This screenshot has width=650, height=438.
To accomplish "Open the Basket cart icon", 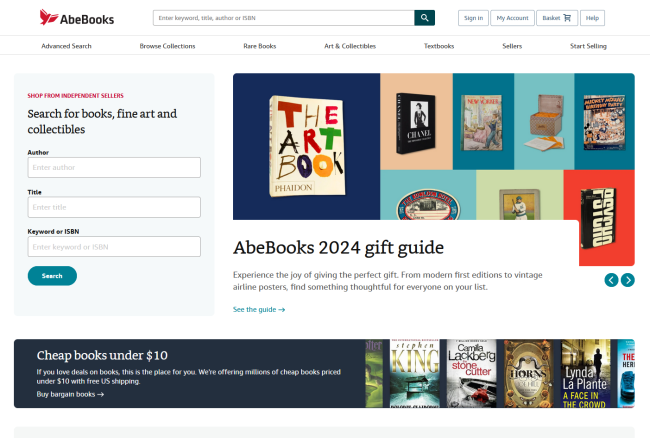I will click(x=567, y=18).
